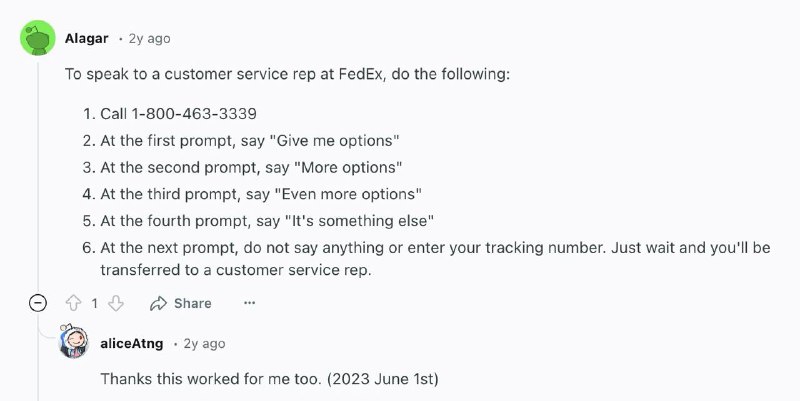Click the 2y ago timestamp on Alagar's comment

[149, 38]
